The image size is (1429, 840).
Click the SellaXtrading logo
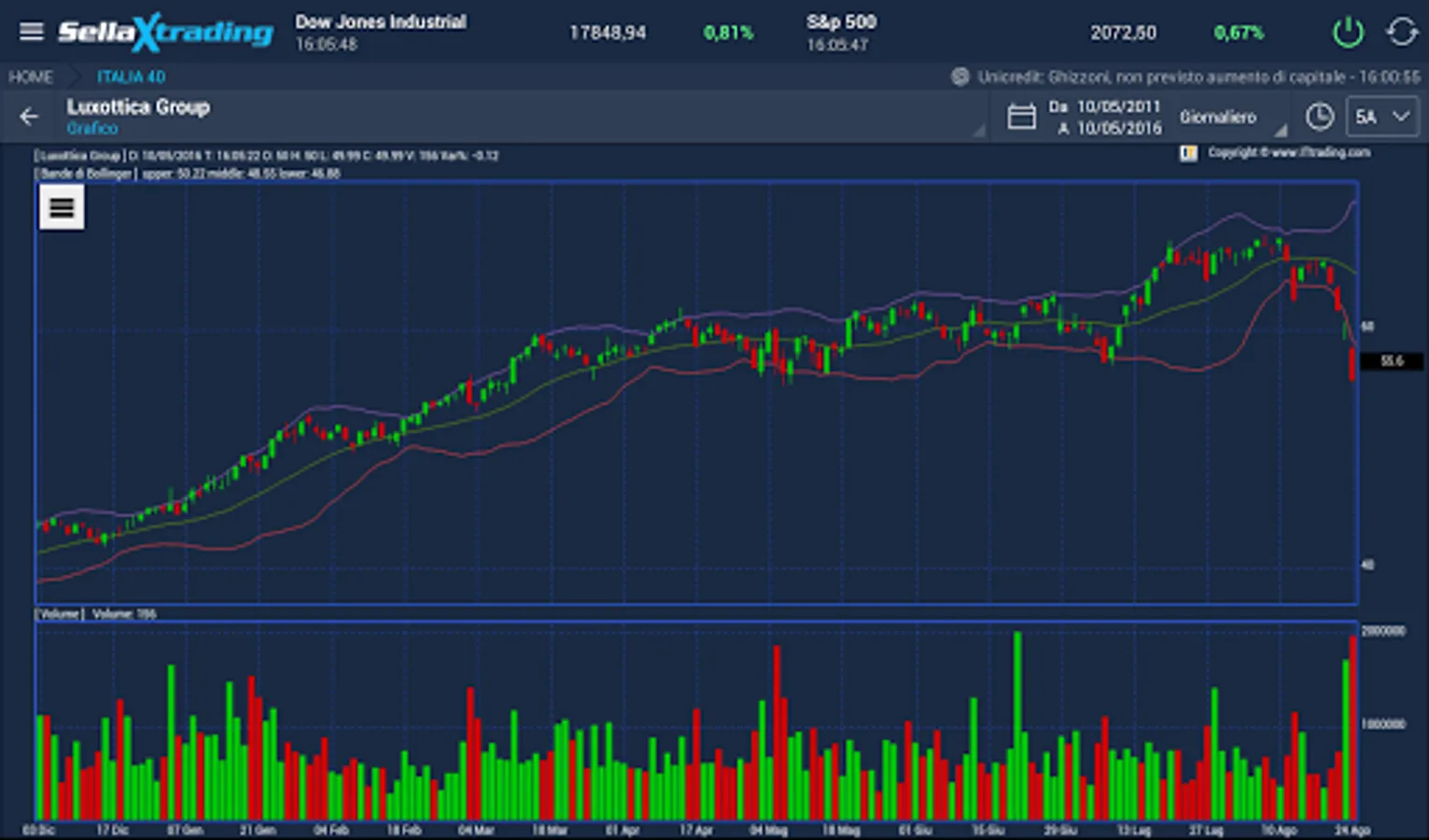pyautogui.click(x=165, y=33)
